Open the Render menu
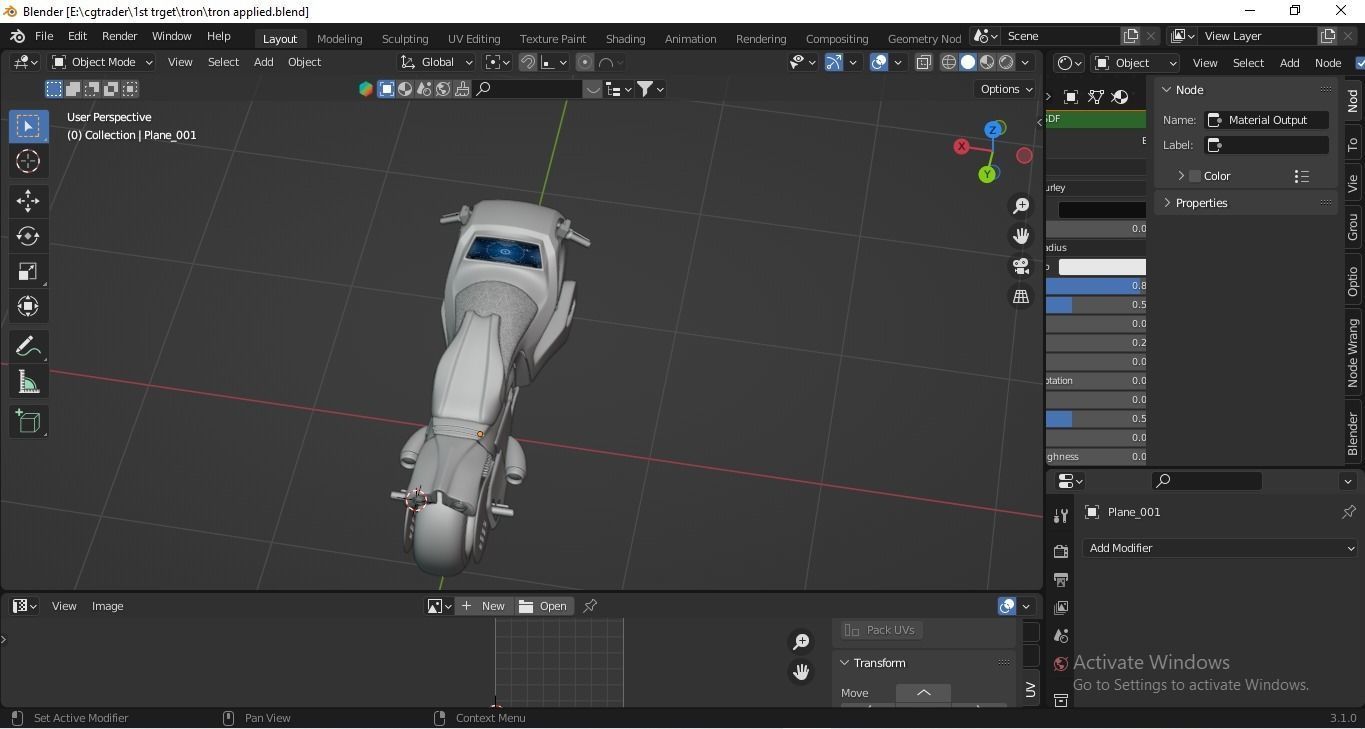 coord(119,36)
